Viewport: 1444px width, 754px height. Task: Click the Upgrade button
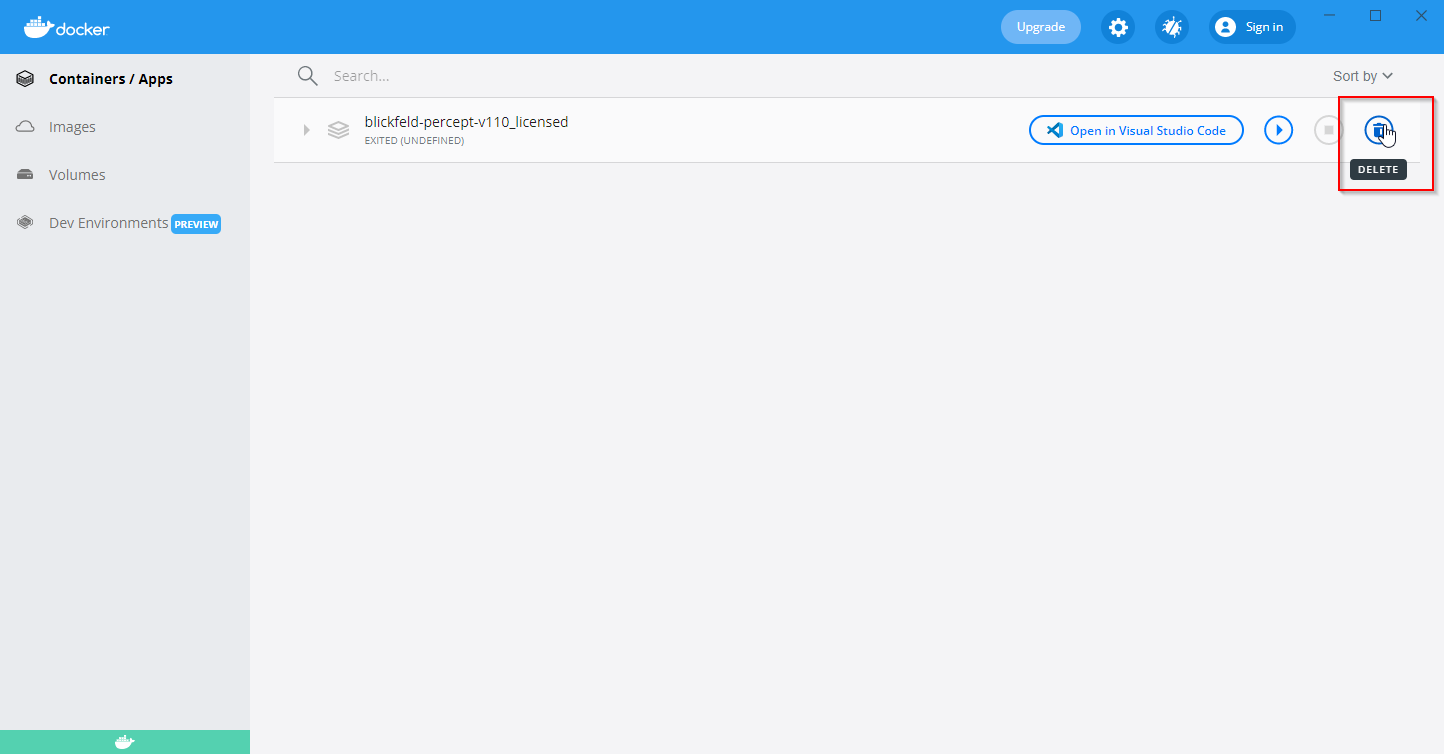pyautogui.click(x=1041, y=27)
